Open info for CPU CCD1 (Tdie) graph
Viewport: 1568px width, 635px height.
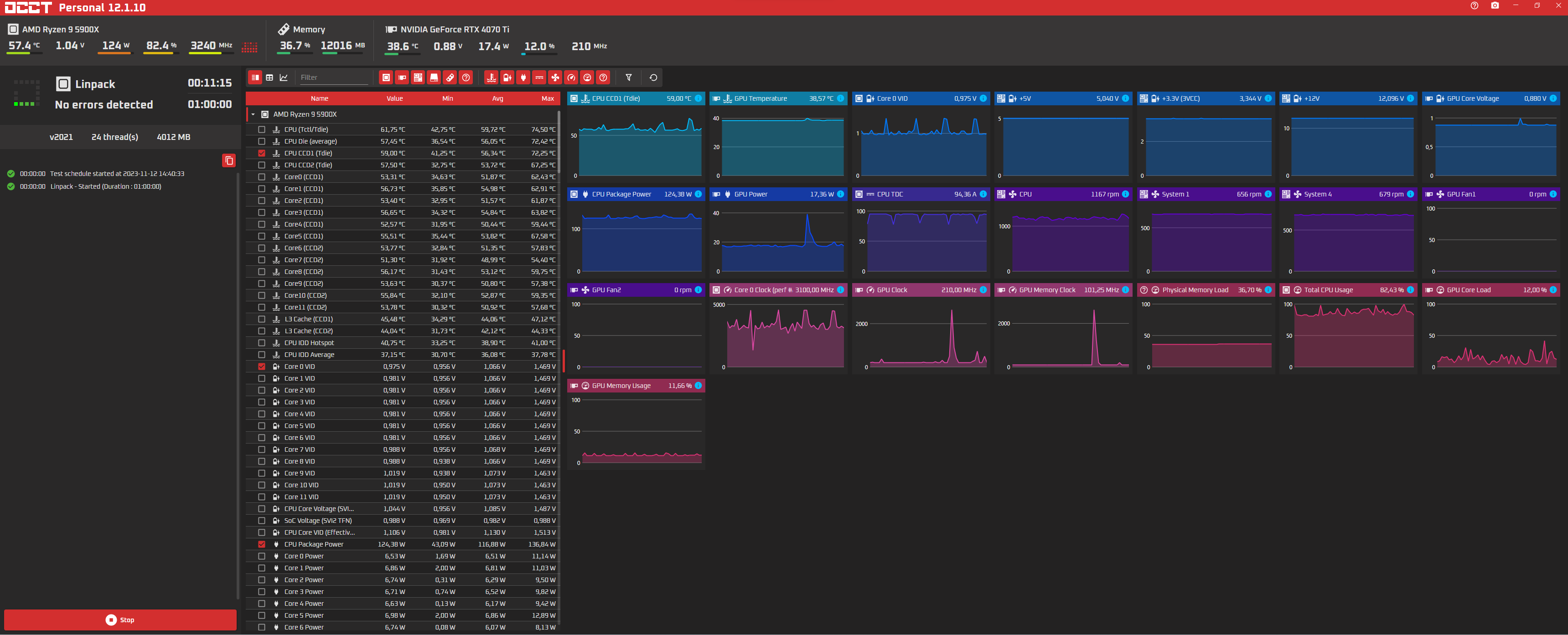click(x=698, y=98)
